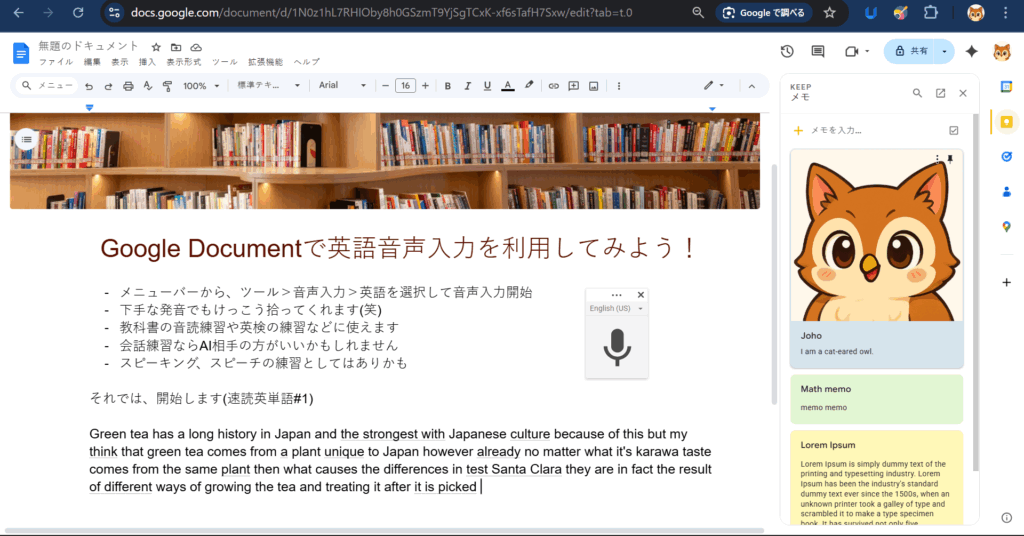
Task: Click the print icon in toolbar
Action: click(x=128, y=86)
